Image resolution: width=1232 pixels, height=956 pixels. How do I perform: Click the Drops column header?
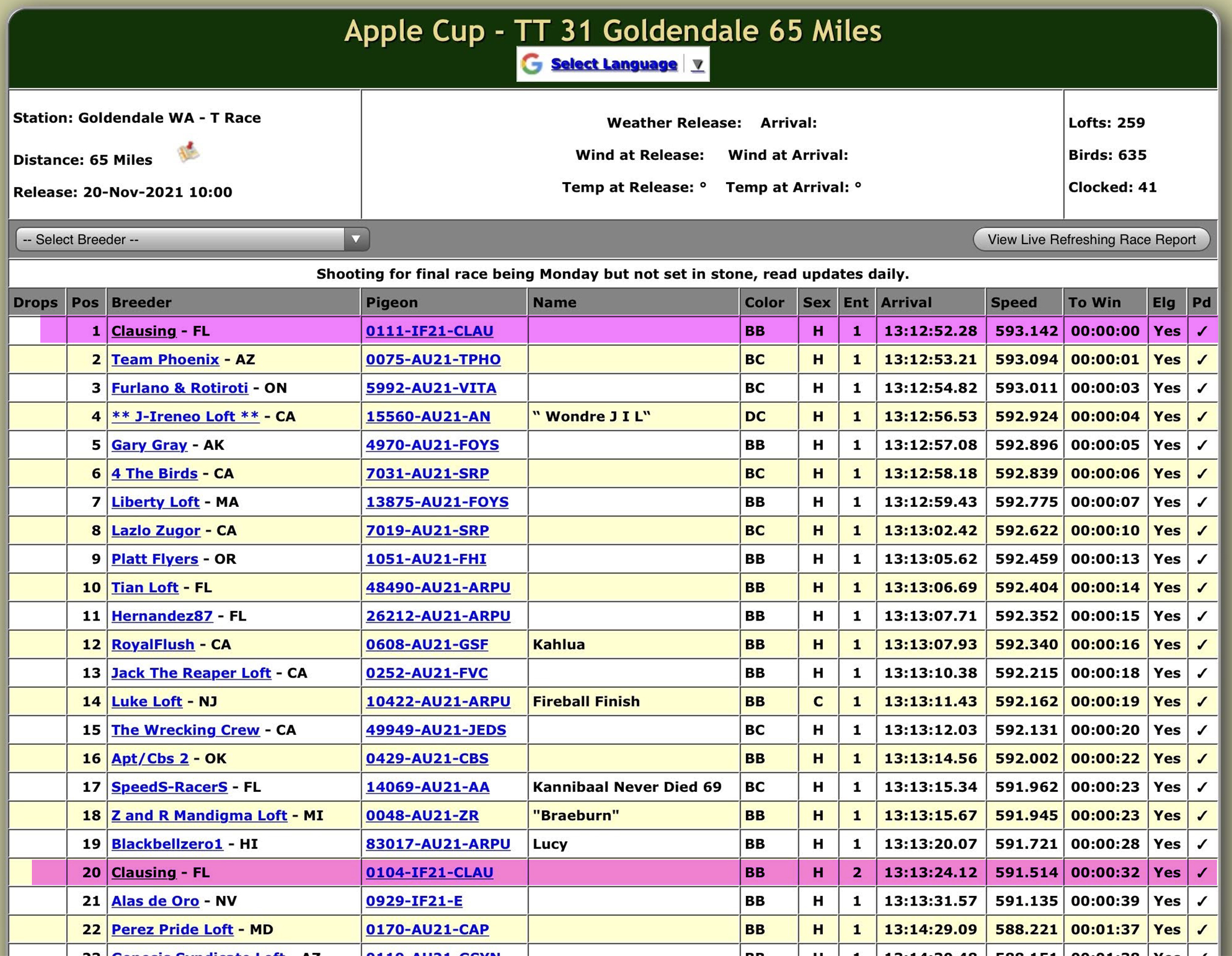pyautogui.click(x=35, y=302)
